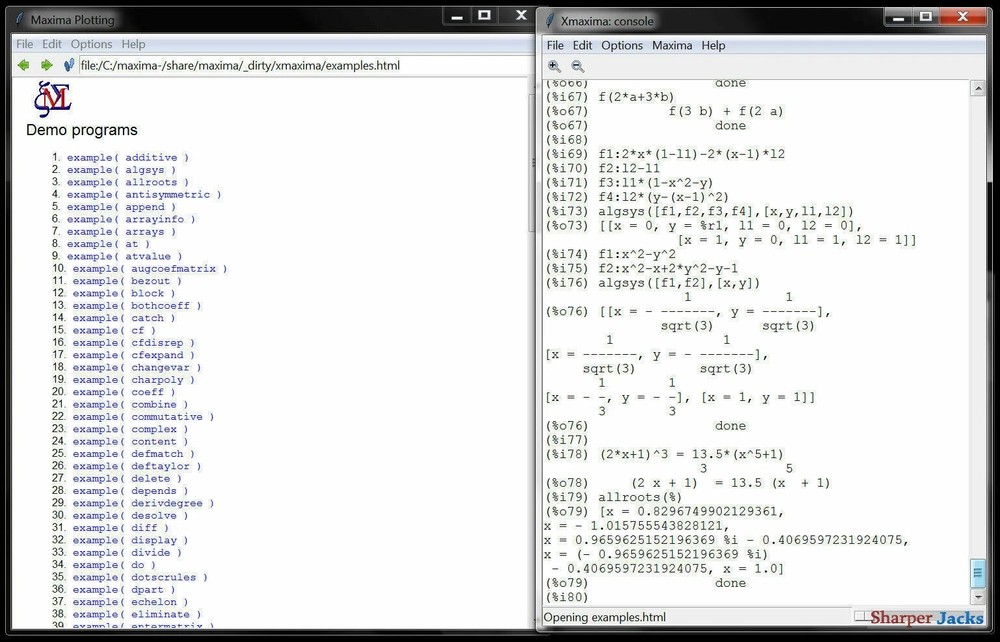The width and height of the screenshot is (1000, 642).
Task: Click the zoom out magnifier in Xmaxima console
Action: pos(577,66)
